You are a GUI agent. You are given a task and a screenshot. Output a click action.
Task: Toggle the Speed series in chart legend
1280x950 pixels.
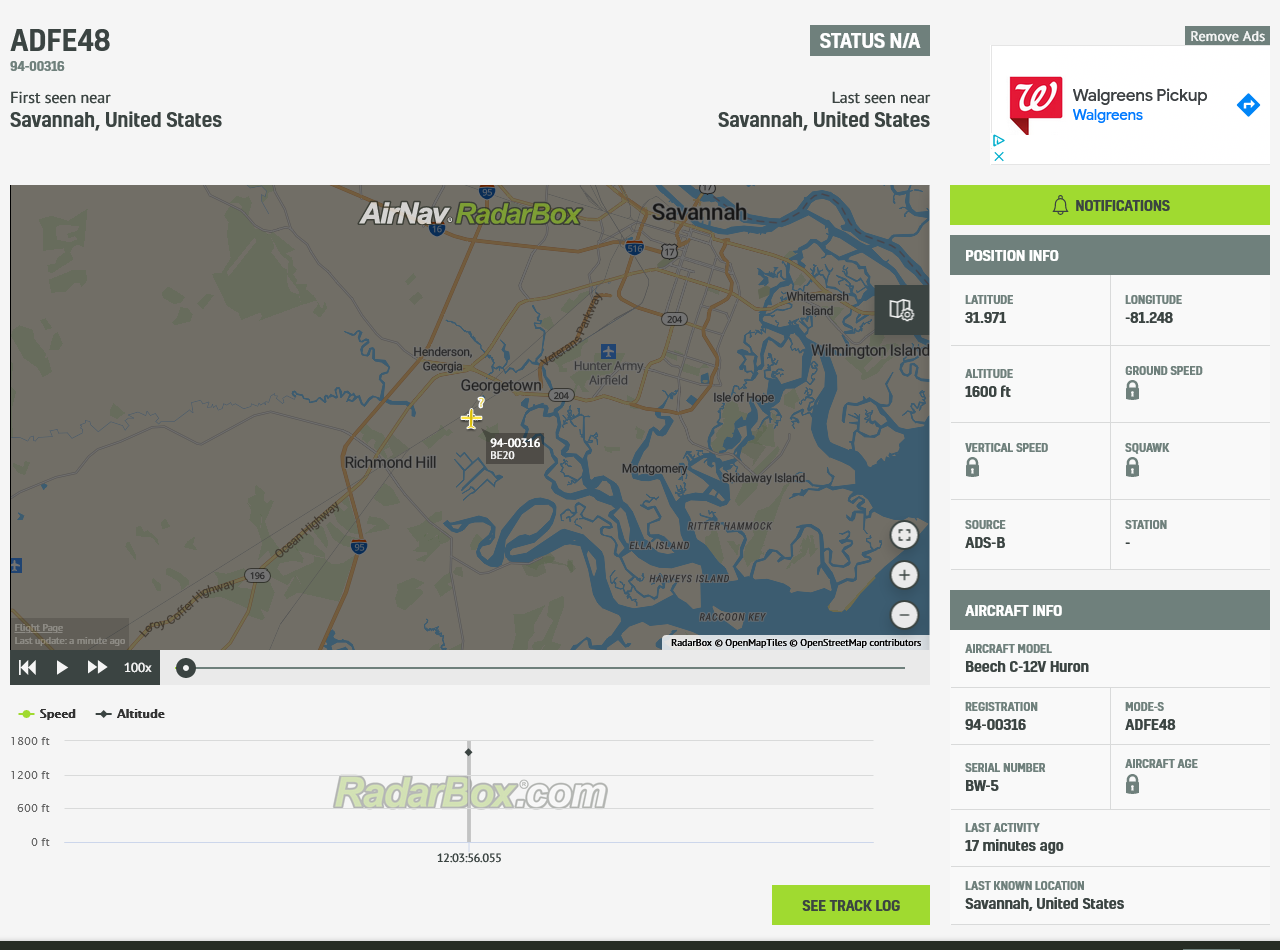click(x=47, y=713)
